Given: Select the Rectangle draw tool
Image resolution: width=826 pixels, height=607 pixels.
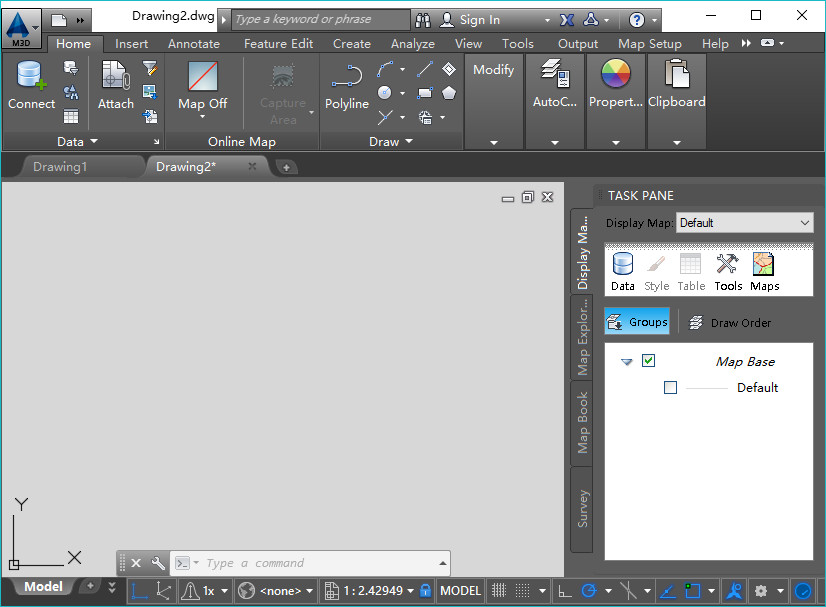Looking at the screenshot, I should pyautogui.click(x=425, y=93).
